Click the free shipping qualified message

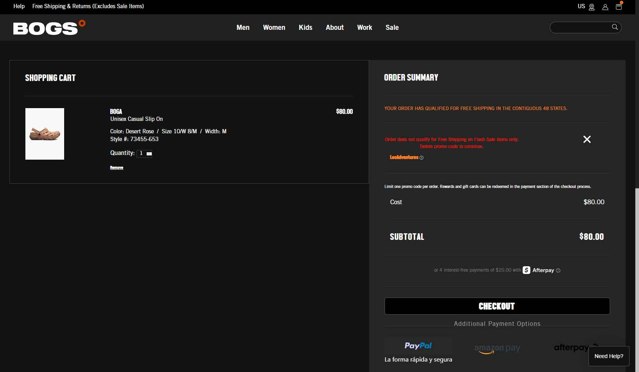475,108
